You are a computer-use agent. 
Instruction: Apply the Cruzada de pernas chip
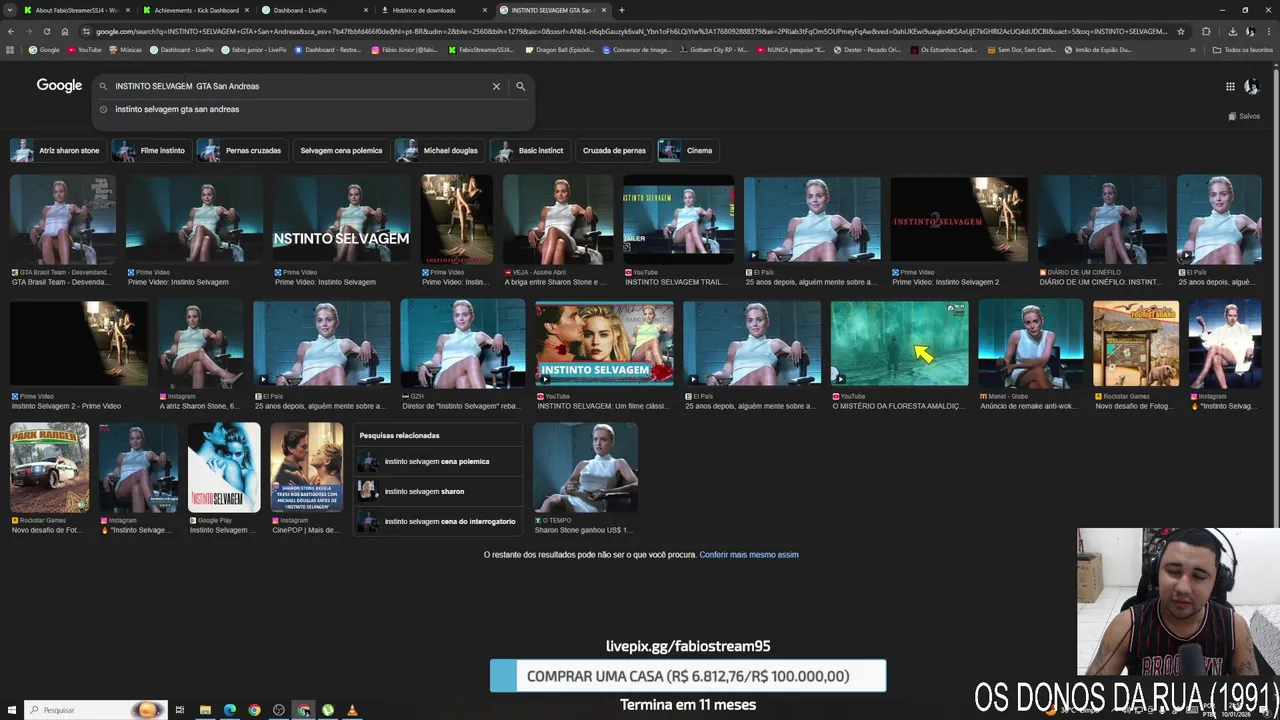[614, 150]
